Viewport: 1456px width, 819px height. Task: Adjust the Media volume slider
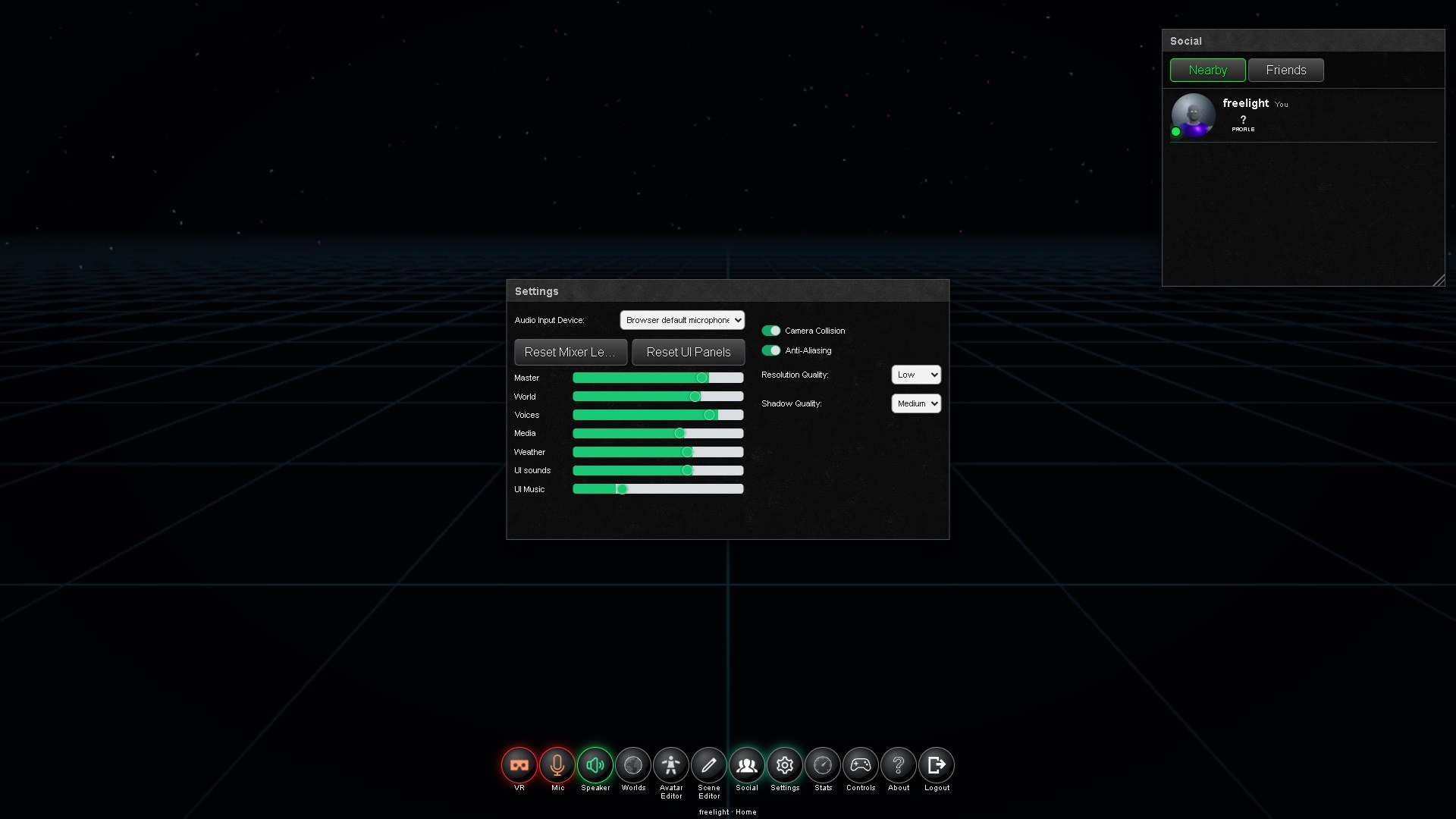[x=658, y=433]
